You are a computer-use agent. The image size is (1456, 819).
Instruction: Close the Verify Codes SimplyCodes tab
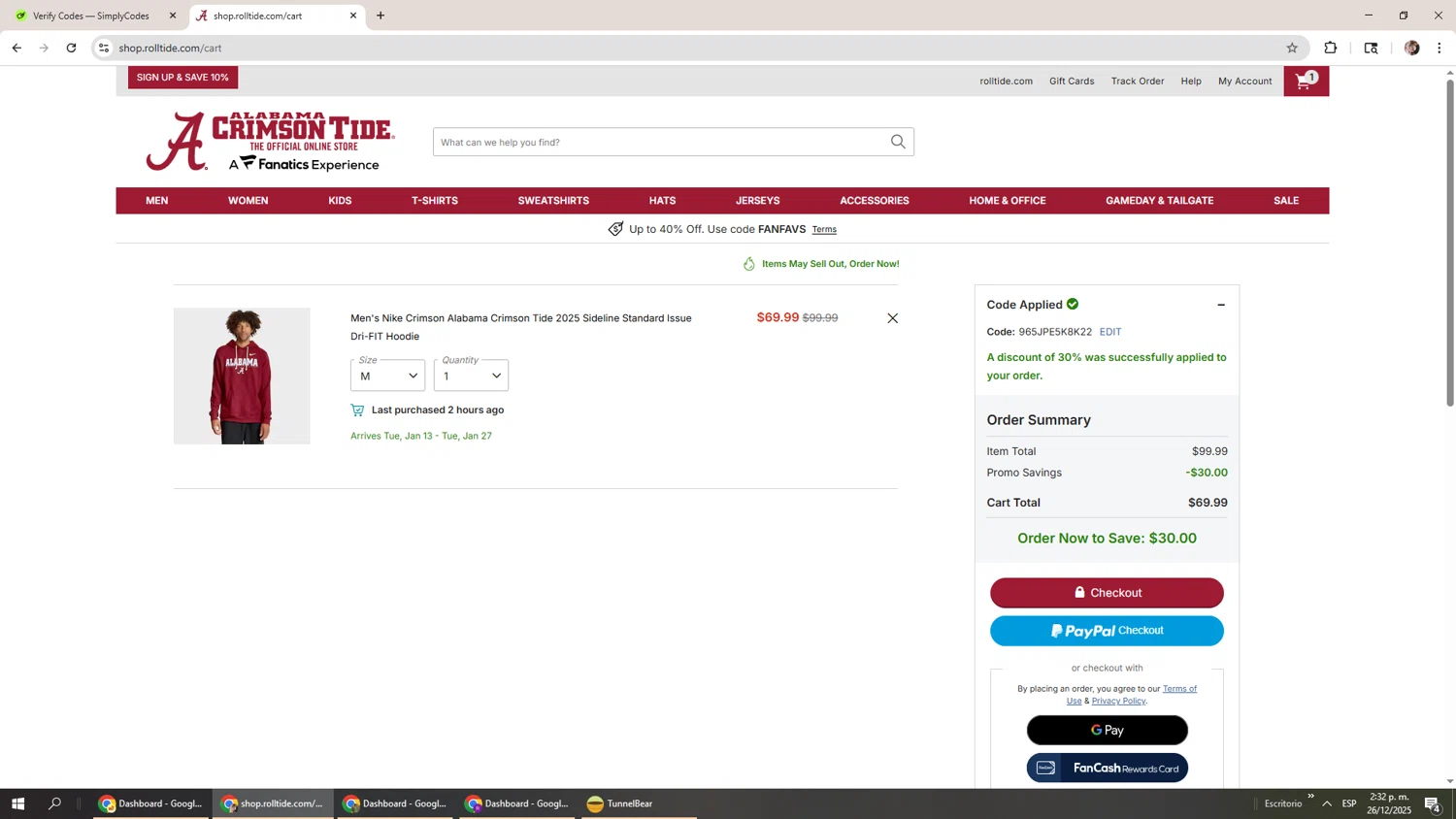point(173,16)
